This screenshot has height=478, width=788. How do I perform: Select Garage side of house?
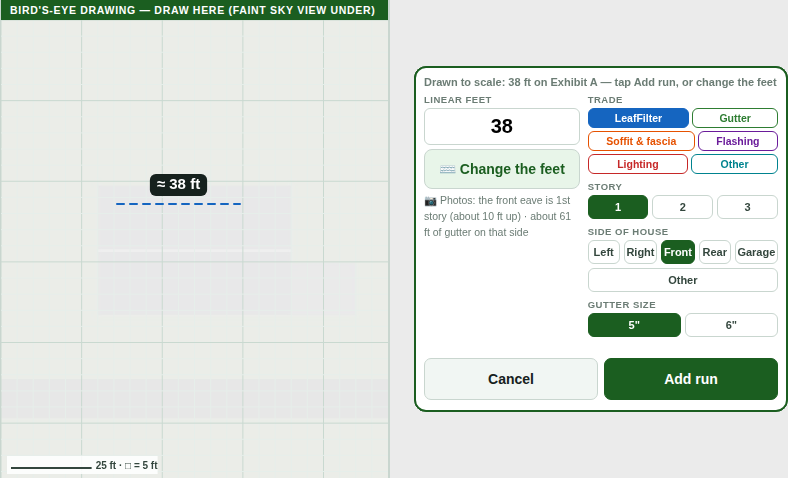756,252
